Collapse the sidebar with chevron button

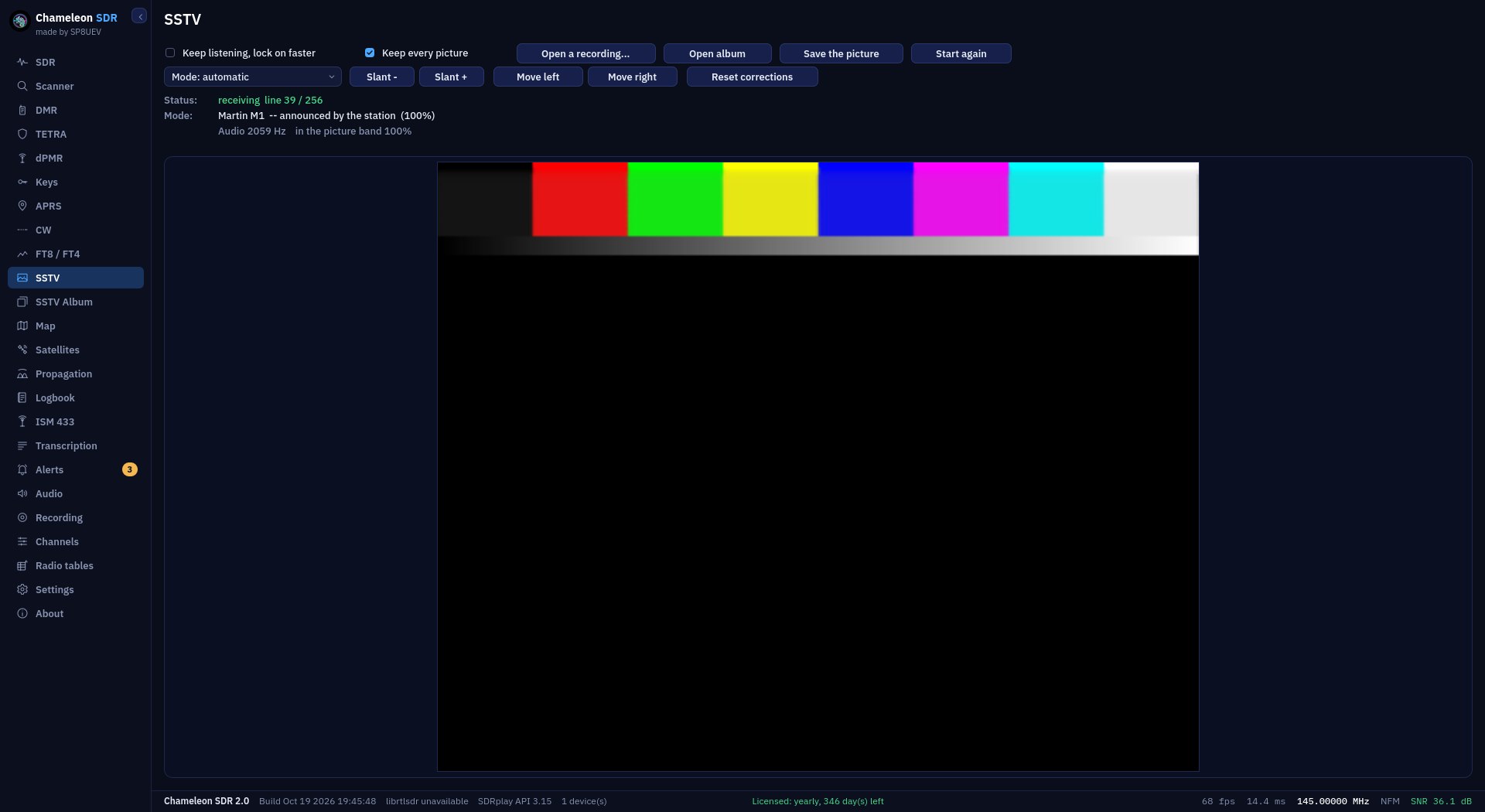pos(139,16)
